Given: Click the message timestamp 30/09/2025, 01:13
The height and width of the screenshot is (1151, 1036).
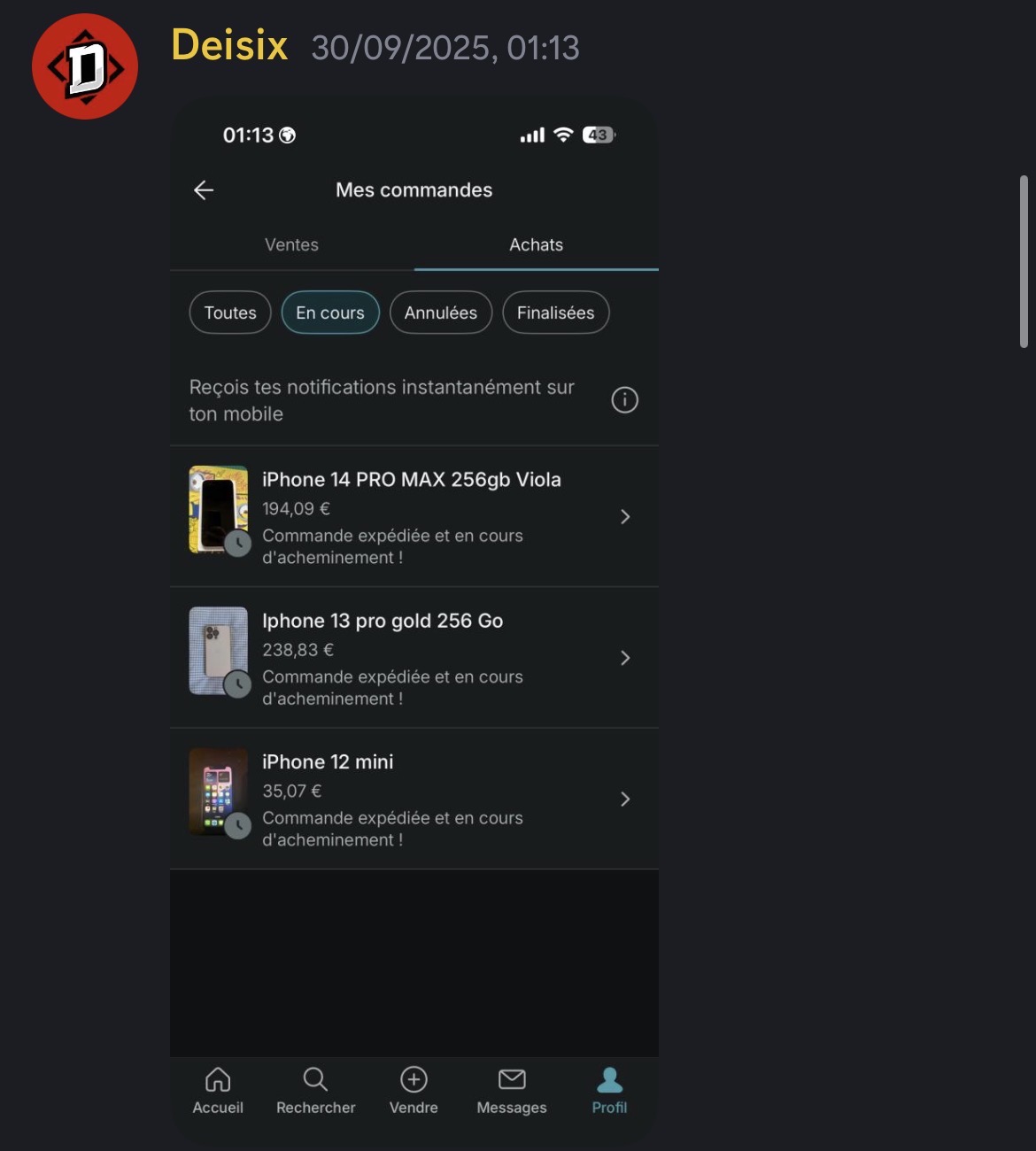Looking at the screenshot, I should [445, 48].
